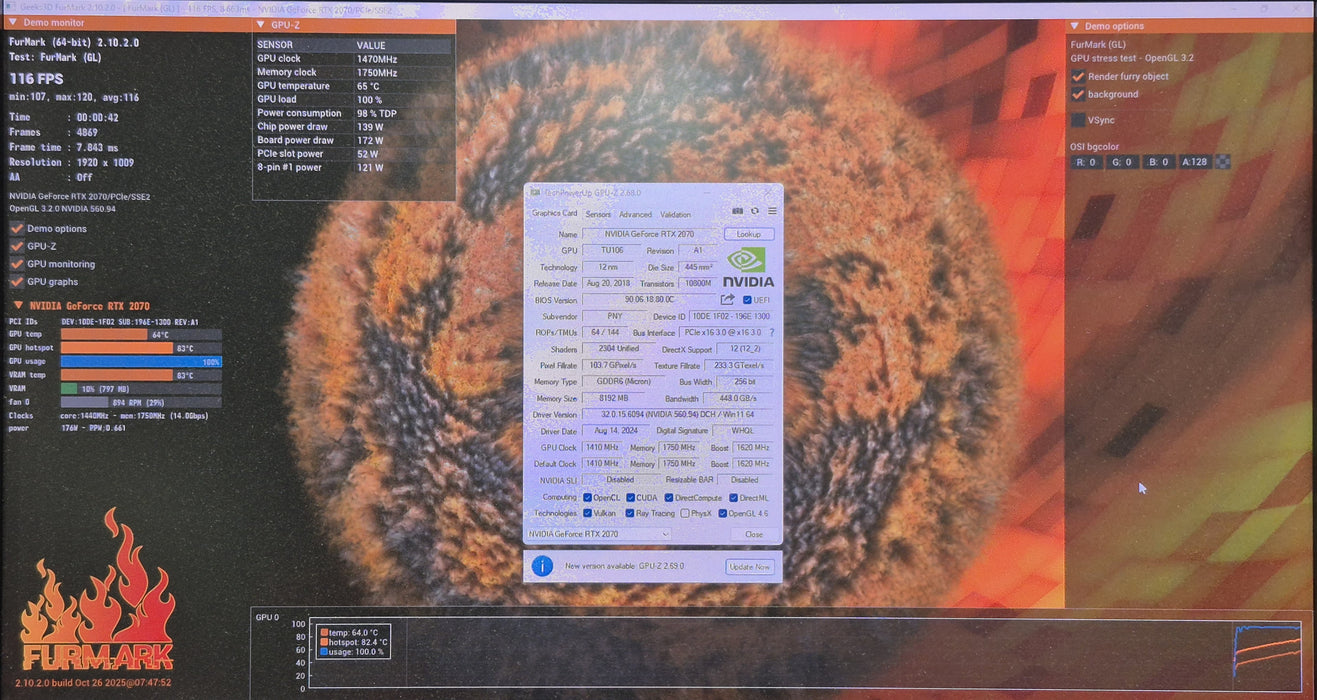
Task: Uncheck the background option
Action: pyautogui.click(x=1078, y=94)
